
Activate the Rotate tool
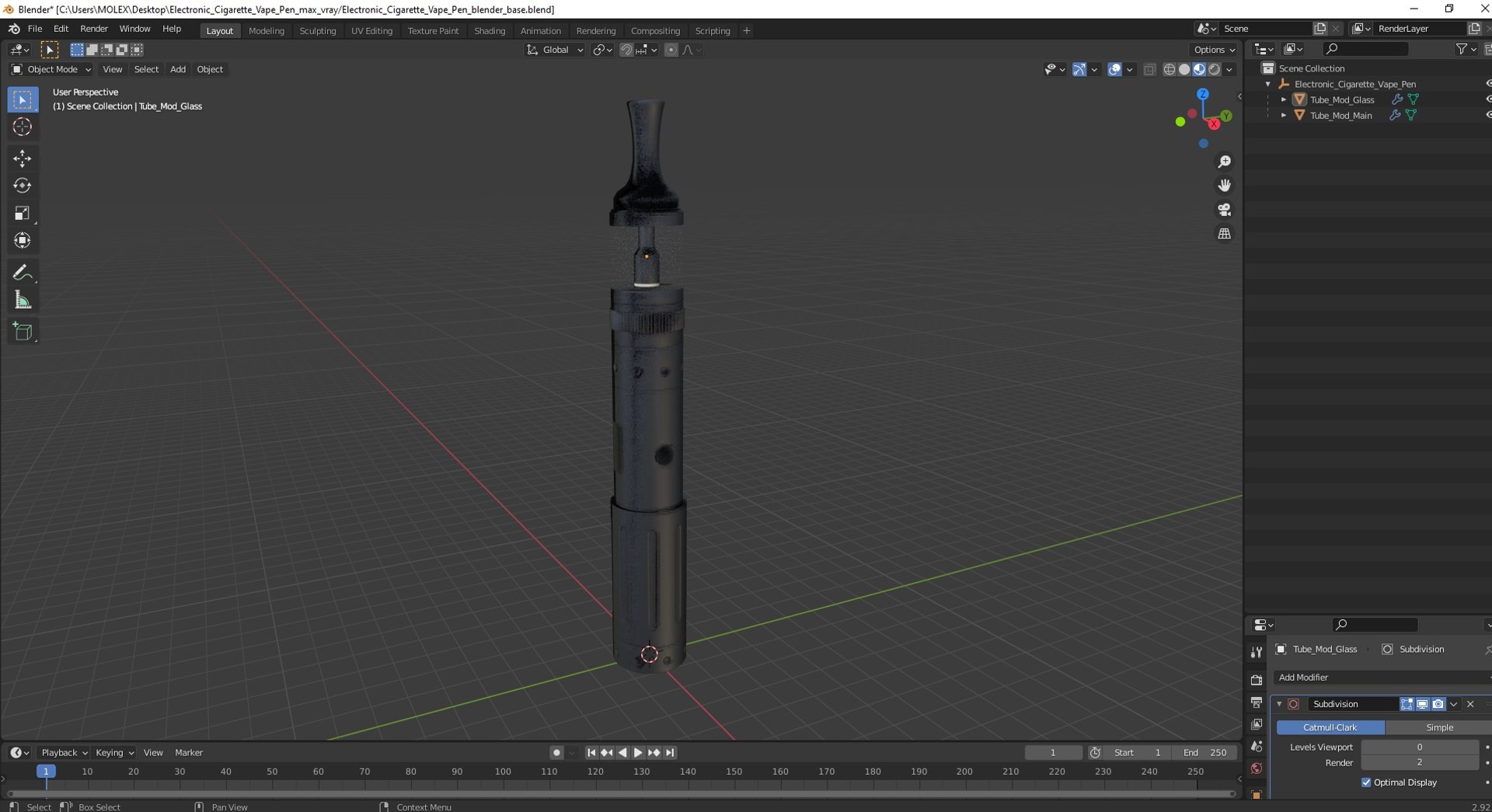[x=23, y=186]
